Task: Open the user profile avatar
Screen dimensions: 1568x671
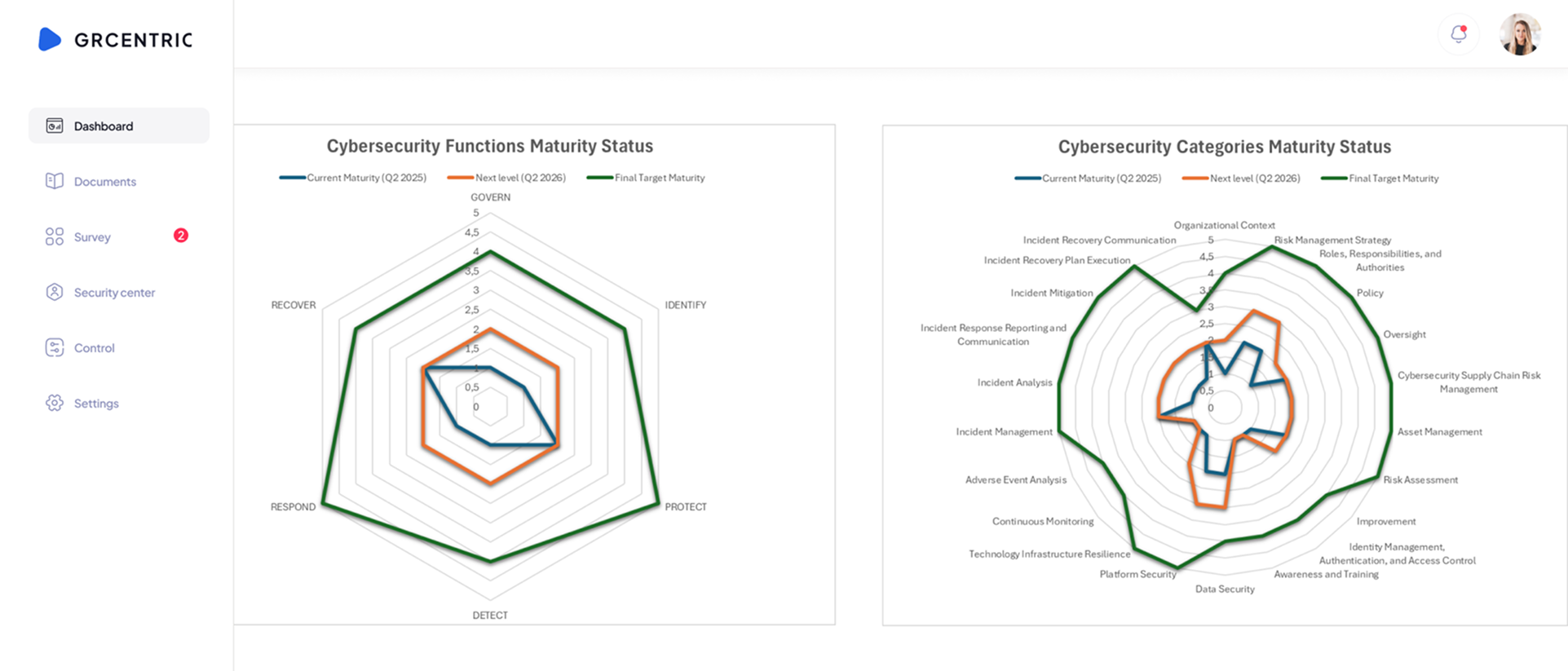Action: coord(1520,34)
